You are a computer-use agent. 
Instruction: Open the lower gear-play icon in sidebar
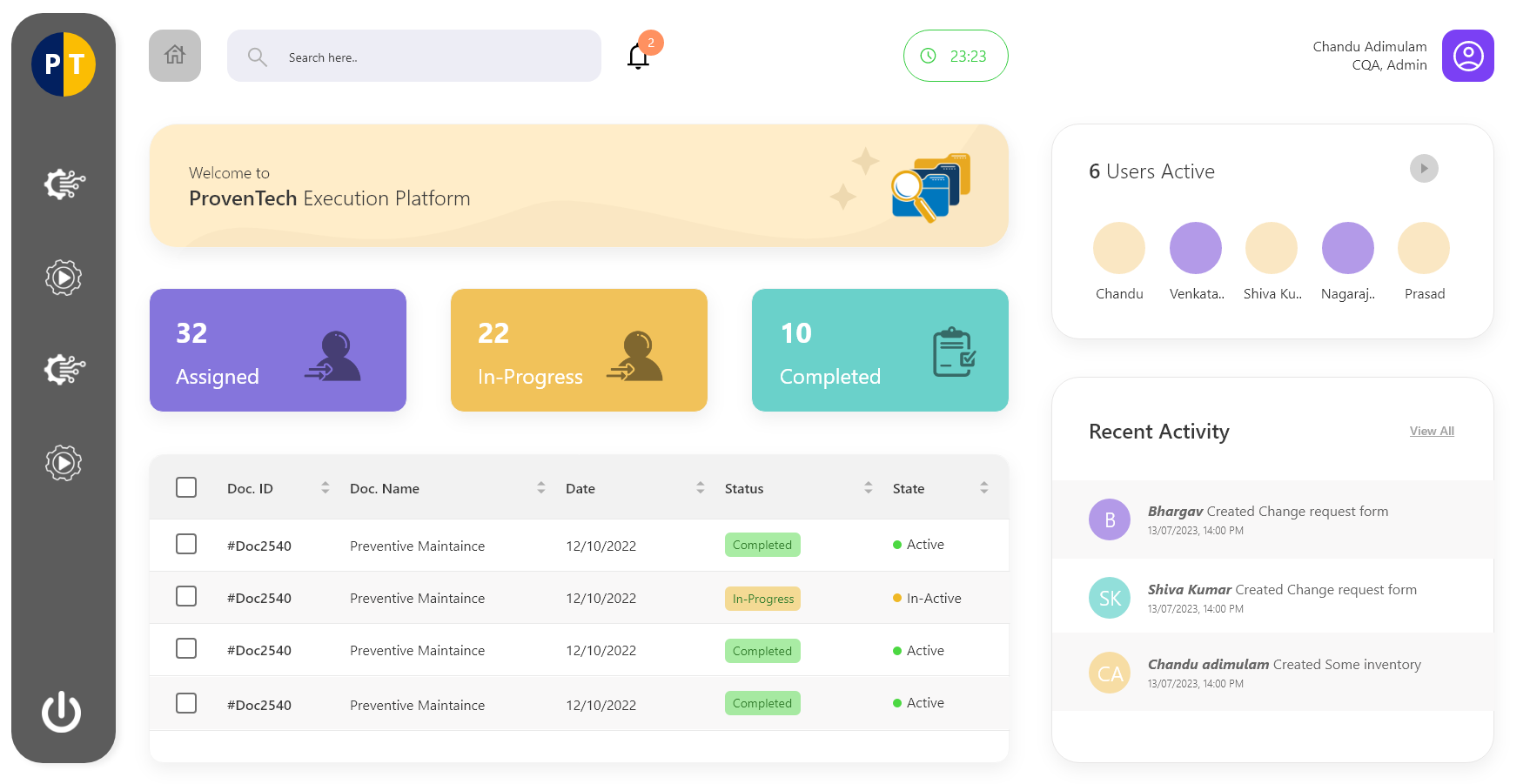[63, 462]
